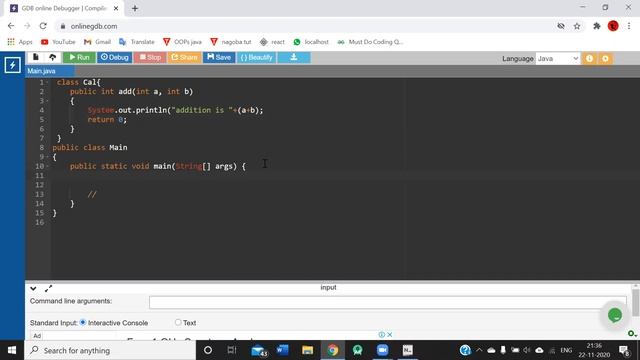The width and height of the screenshot is (640, 360).
Task: Share the code using Share button
Action: (x=184, y=57)
